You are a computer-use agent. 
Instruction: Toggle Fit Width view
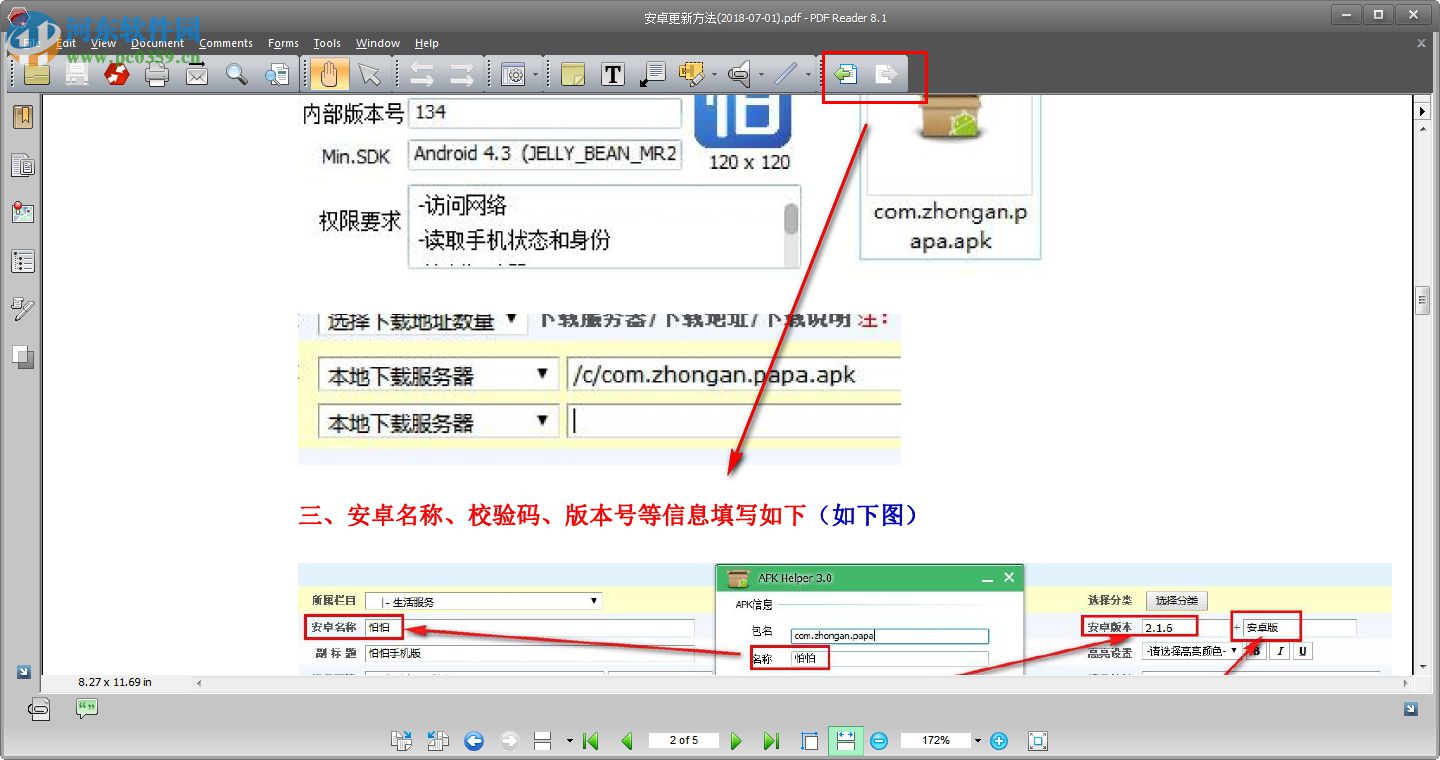[x=845, y=741]
